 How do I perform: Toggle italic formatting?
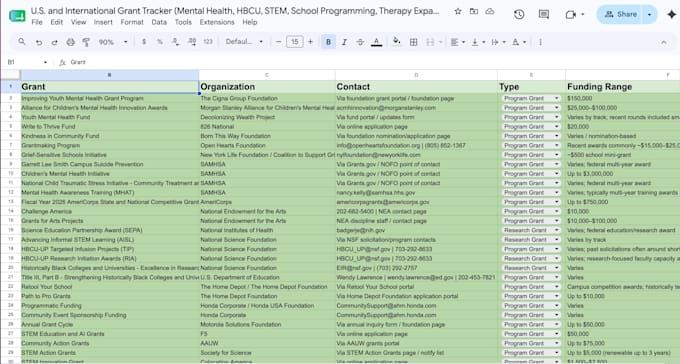click(x=344, y=42)
